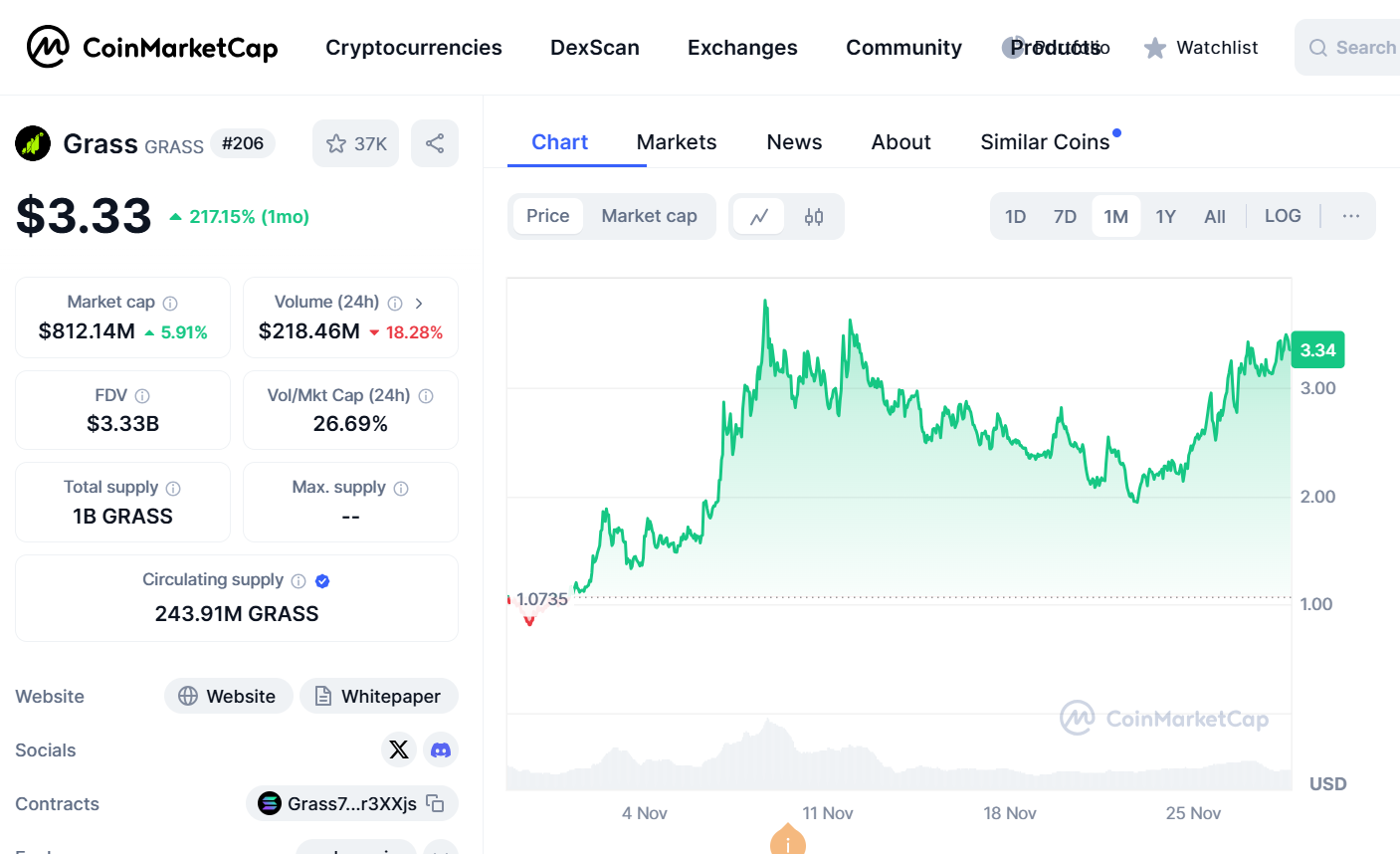This screenshot has width=1400, height=854.
Task: Open the chart more options menu
Action: pos(1350,216)
